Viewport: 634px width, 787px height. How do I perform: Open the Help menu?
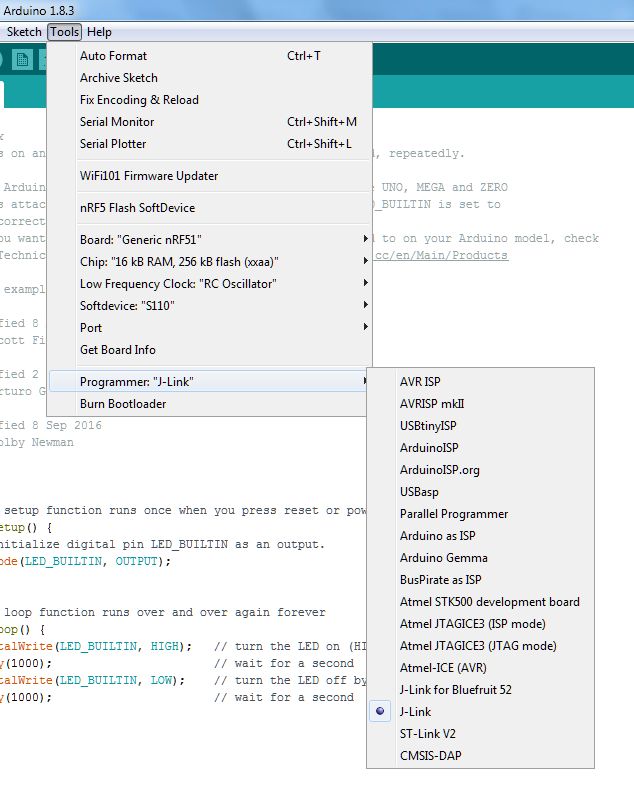pyautogui.click(x=99, y=32)
